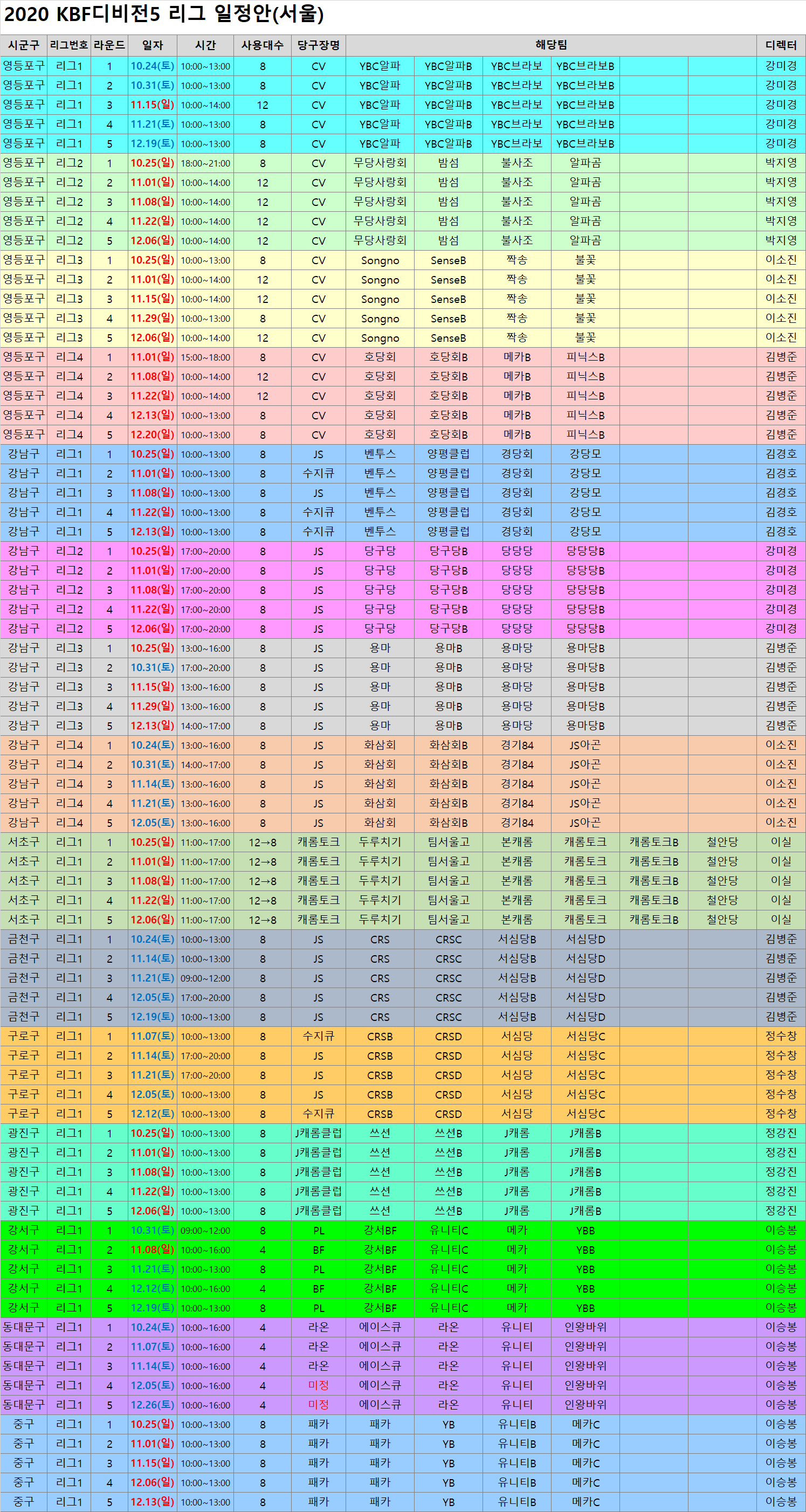
Task: Select '12→8' cell in 서초구 round 5 row
Action: click(x=263, y=920)
